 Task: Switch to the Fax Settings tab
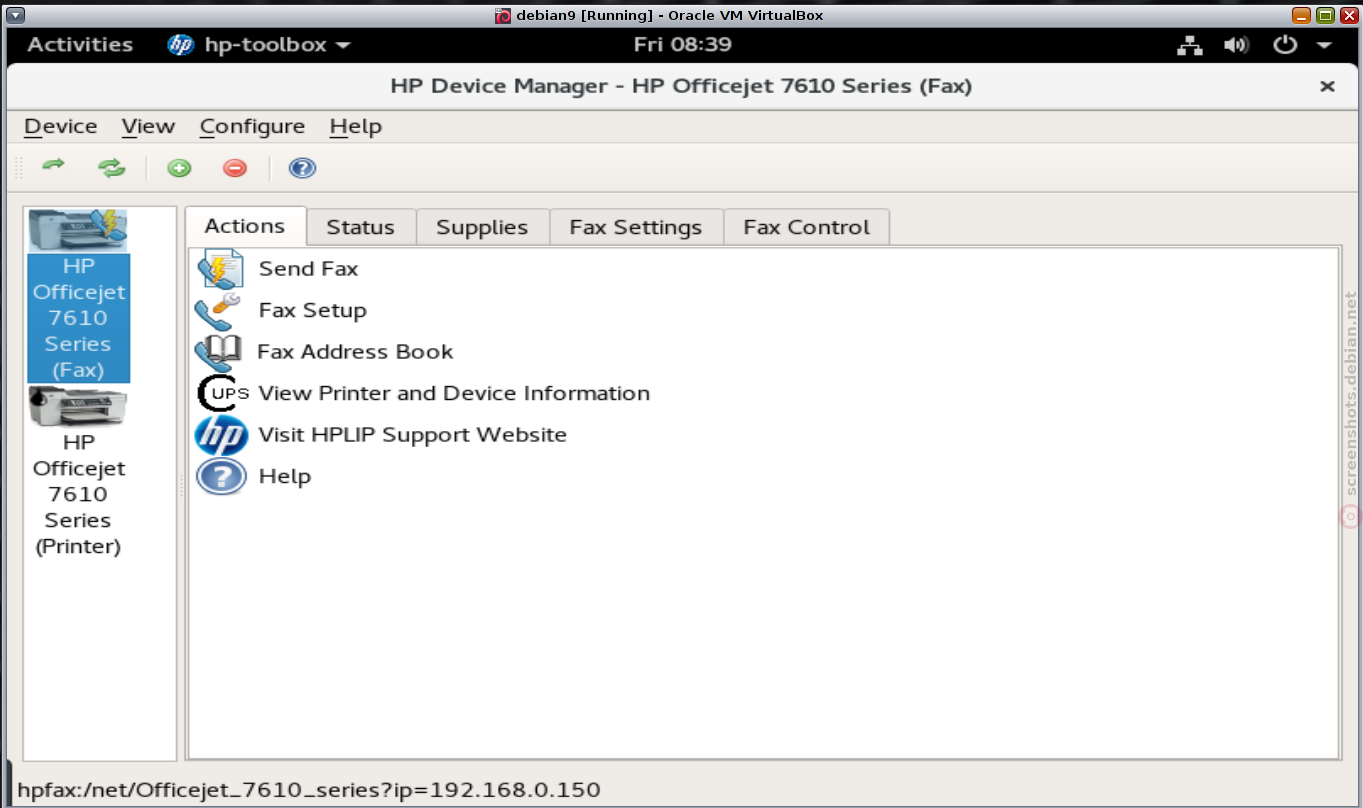[x=636, y=227]
